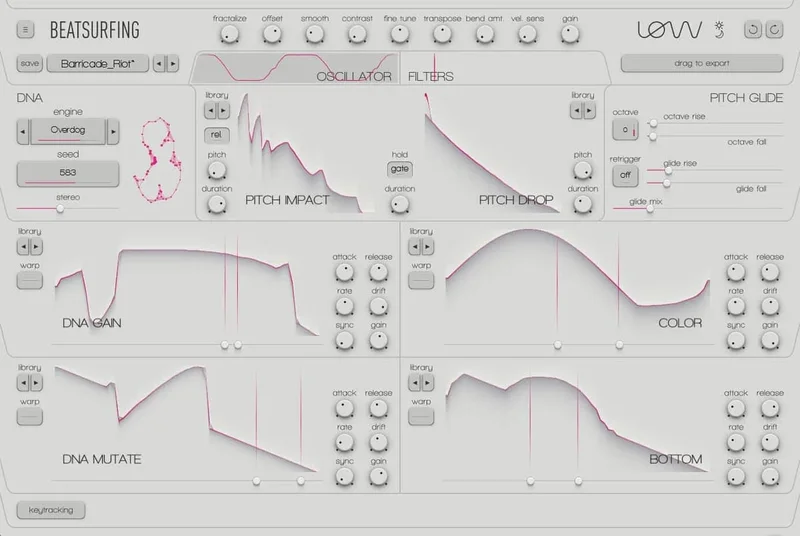
Task: Click the Bottom release knob
Action: coord(769,409)
